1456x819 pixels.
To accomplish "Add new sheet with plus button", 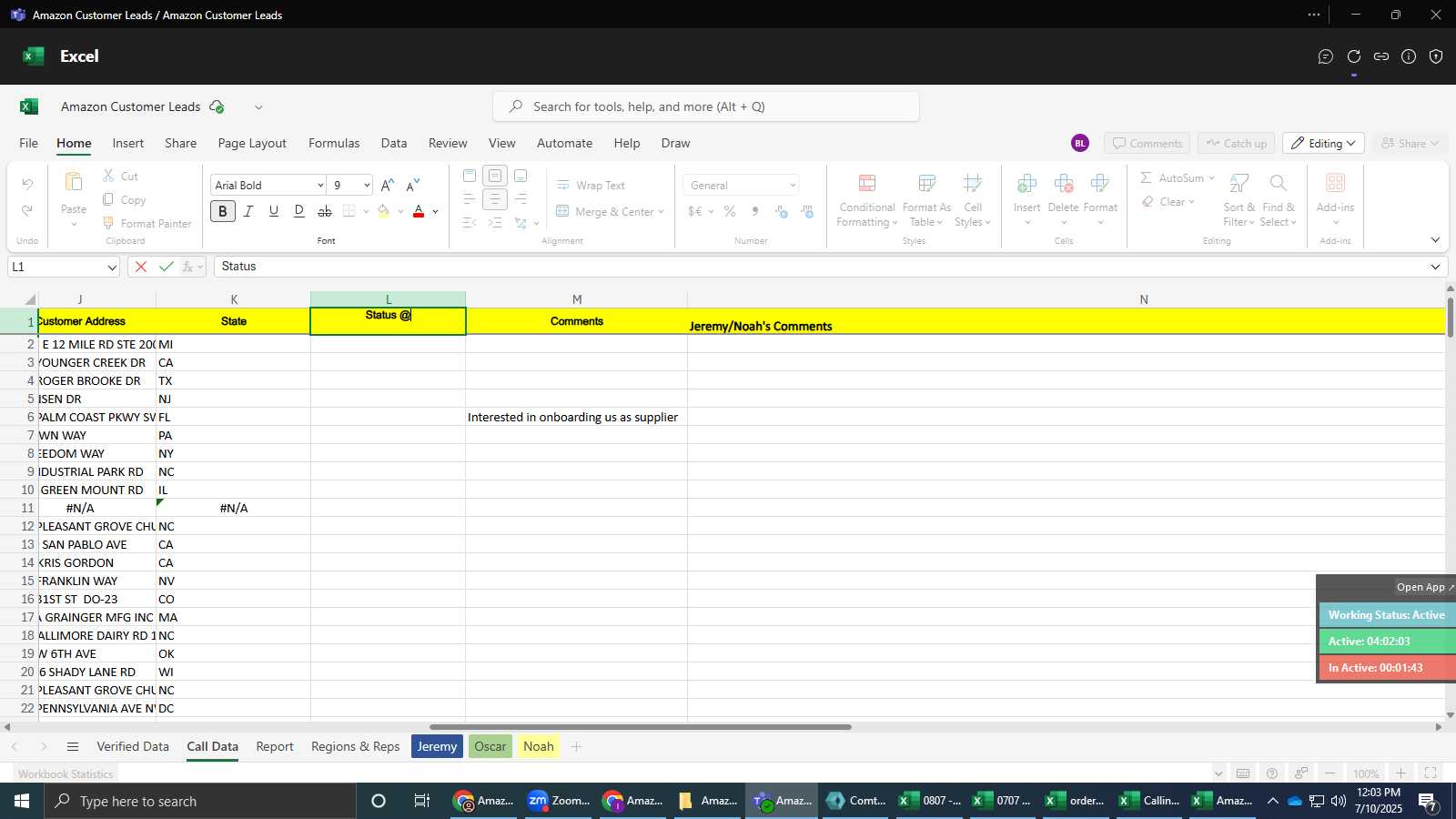I will coord(576,747).
